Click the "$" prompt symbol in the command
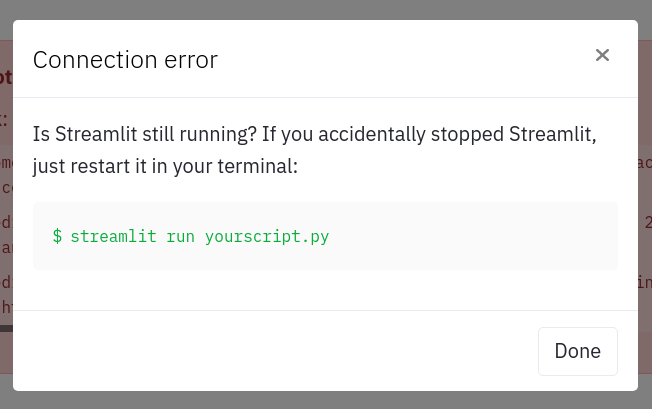Image resolution: width=652 pixels, height=409 pixels. [x=58, y=237]
